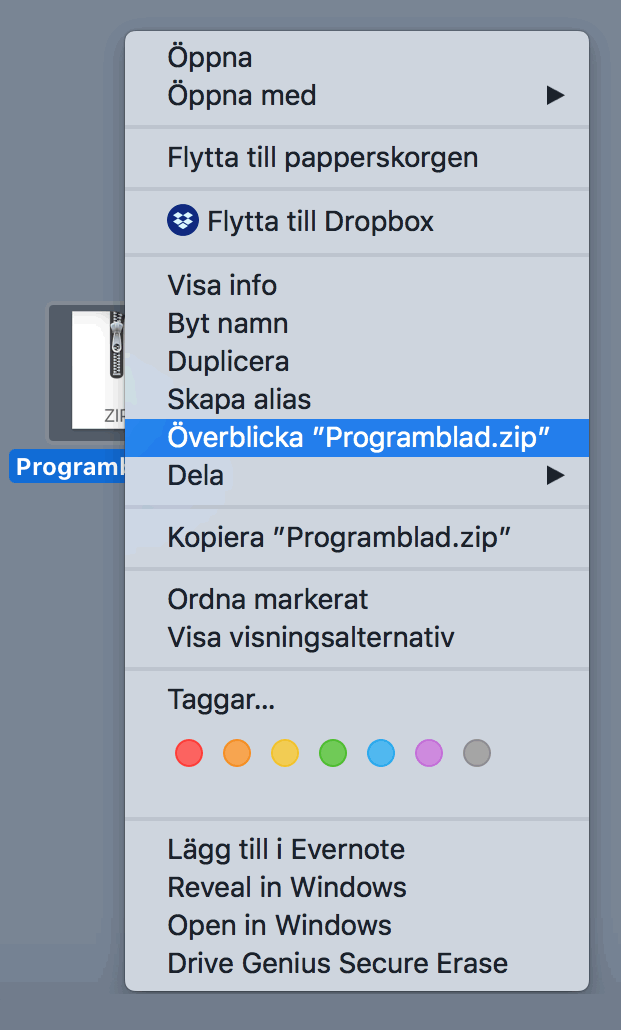Apply the green tag color
The height and width of the screenshot is (1030, 621).
tap(333, 753)
